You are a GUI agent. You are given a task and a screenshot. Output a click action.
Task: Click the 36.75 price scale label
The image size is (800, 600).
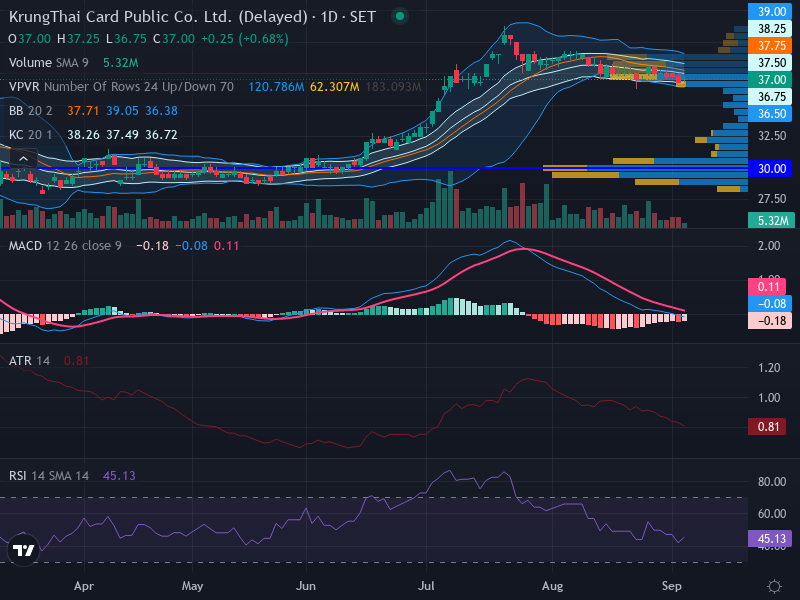pos(770,97)
